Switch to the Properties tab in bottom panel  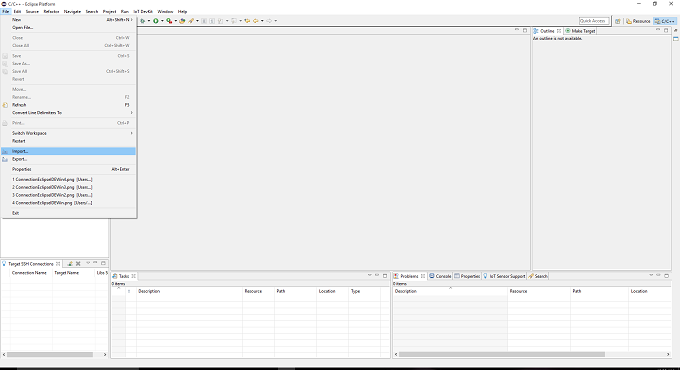467,276
